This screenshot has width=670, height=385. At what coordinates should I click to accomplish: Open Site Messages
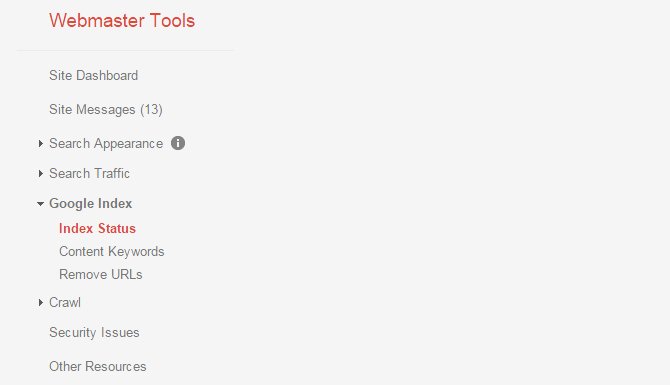pyautogui.click(x=106, y=110)
